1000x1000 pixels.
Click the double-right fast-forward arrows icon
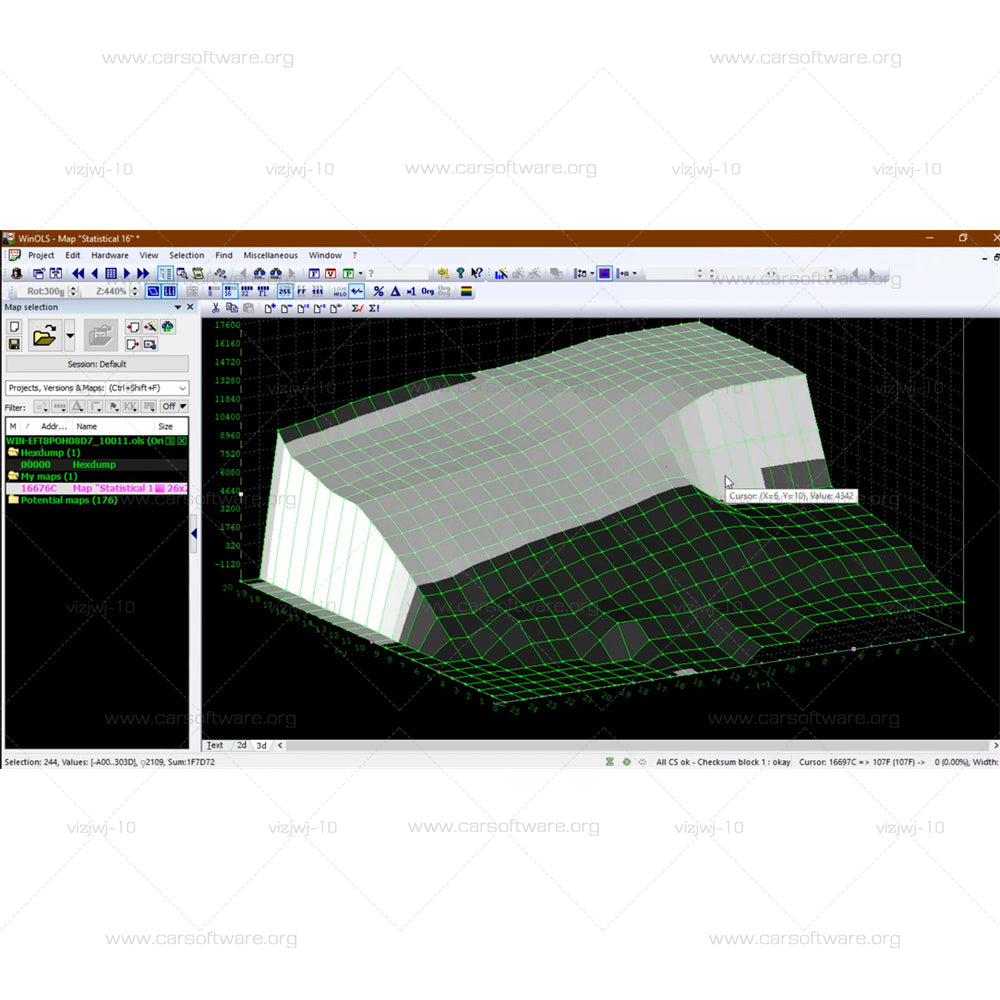tap(143, 273)
